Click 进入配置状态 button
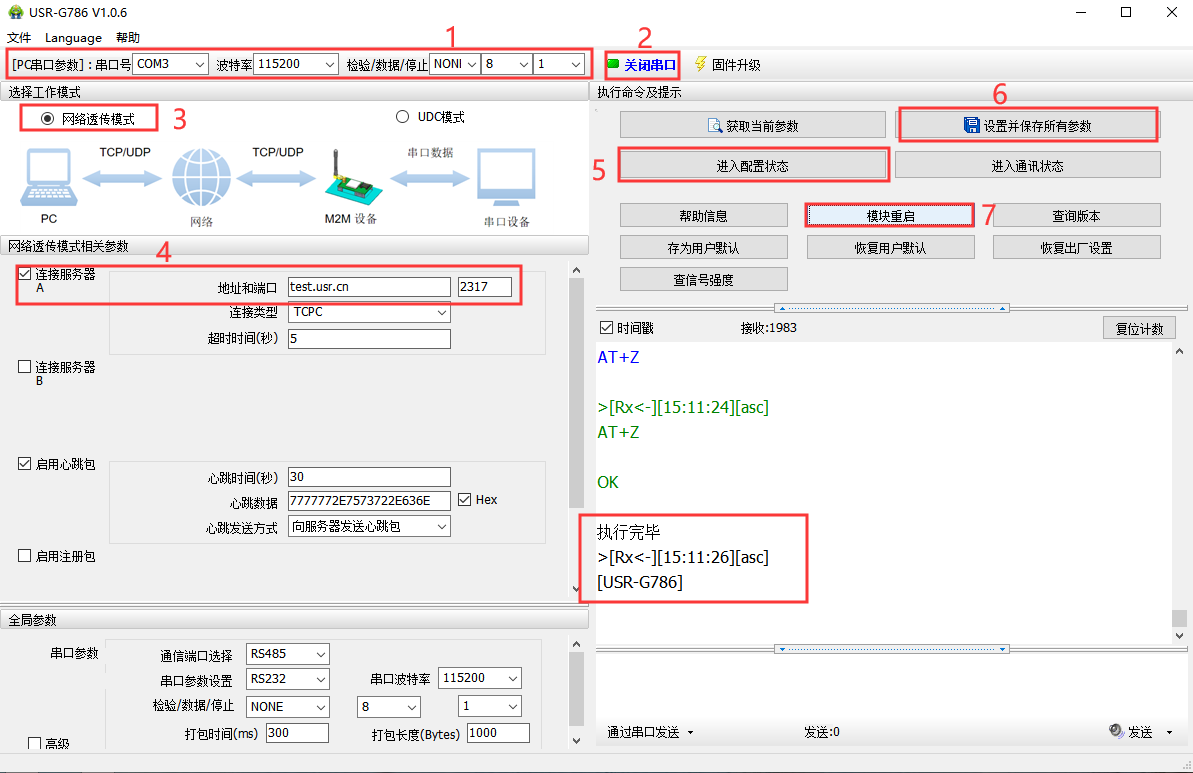 tap(752, 166)
